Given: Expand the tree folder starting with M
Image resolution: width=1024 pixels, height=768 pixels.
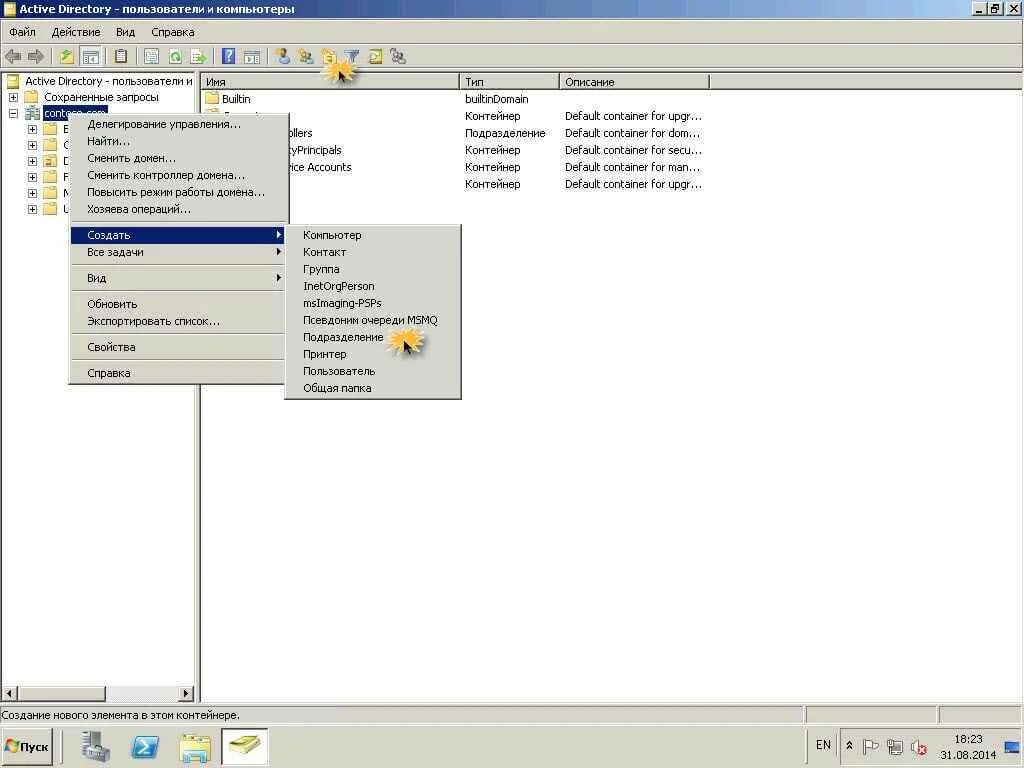Looking at the screenshot, I should pyautogui.click(x=32, y=193).
